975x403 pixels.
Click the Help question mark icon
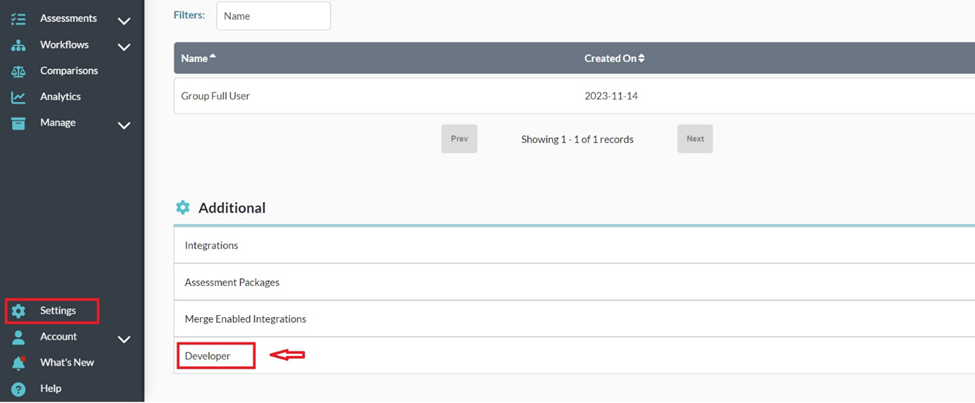point(18,388)
